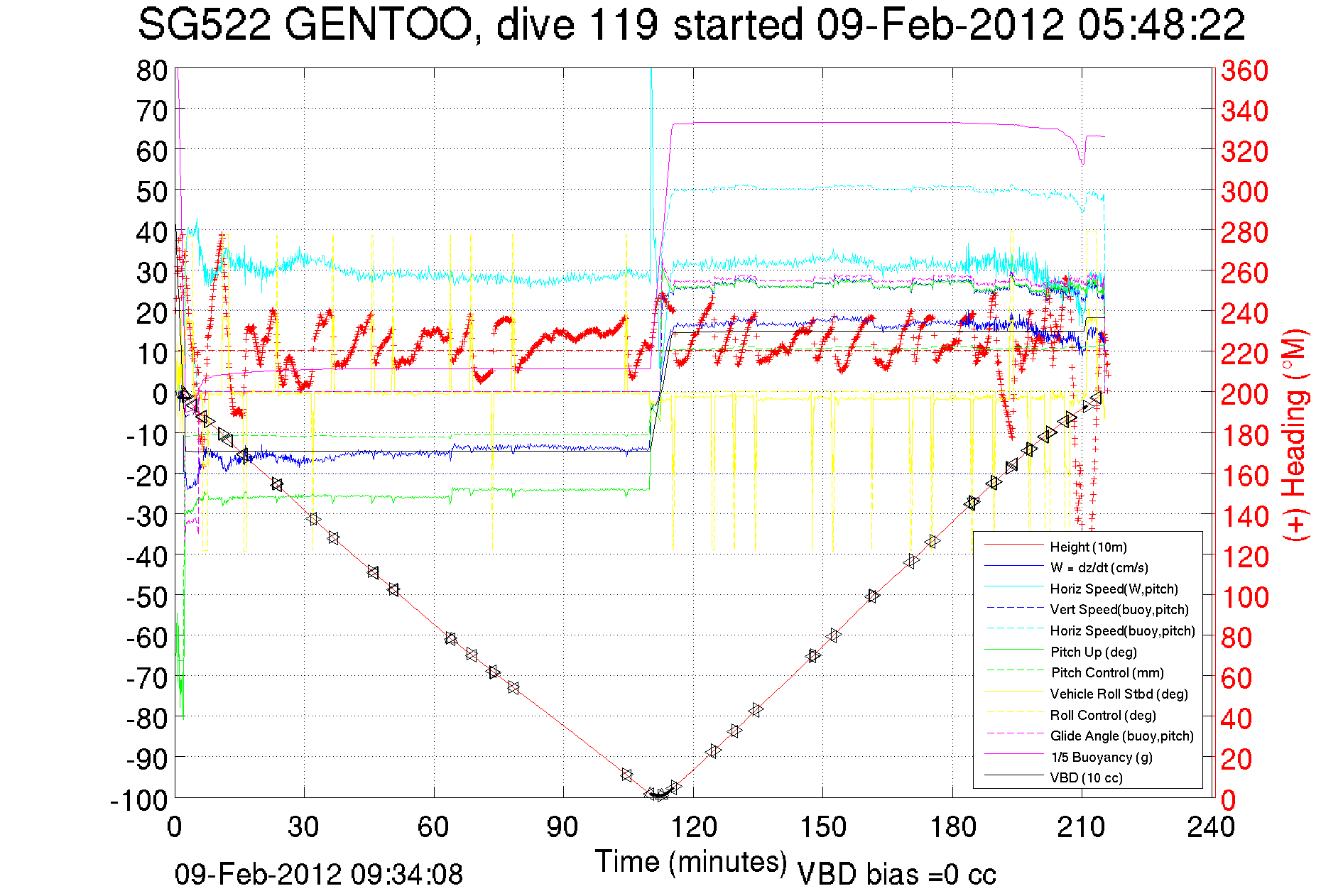
Task: Click the green line sample for Pitch Up
Action: [x=1013, y=650]
